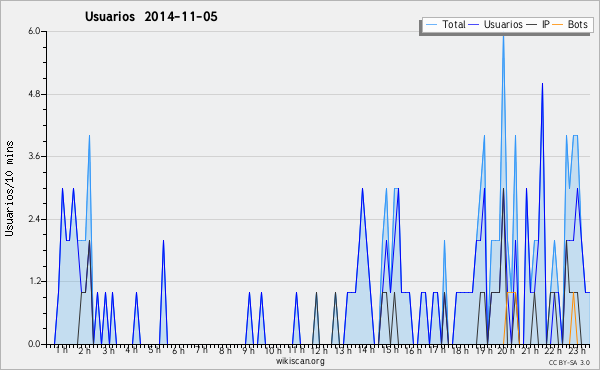Click the '8 h' x-axis label
The image size is (600, 370).
[225, 350]
